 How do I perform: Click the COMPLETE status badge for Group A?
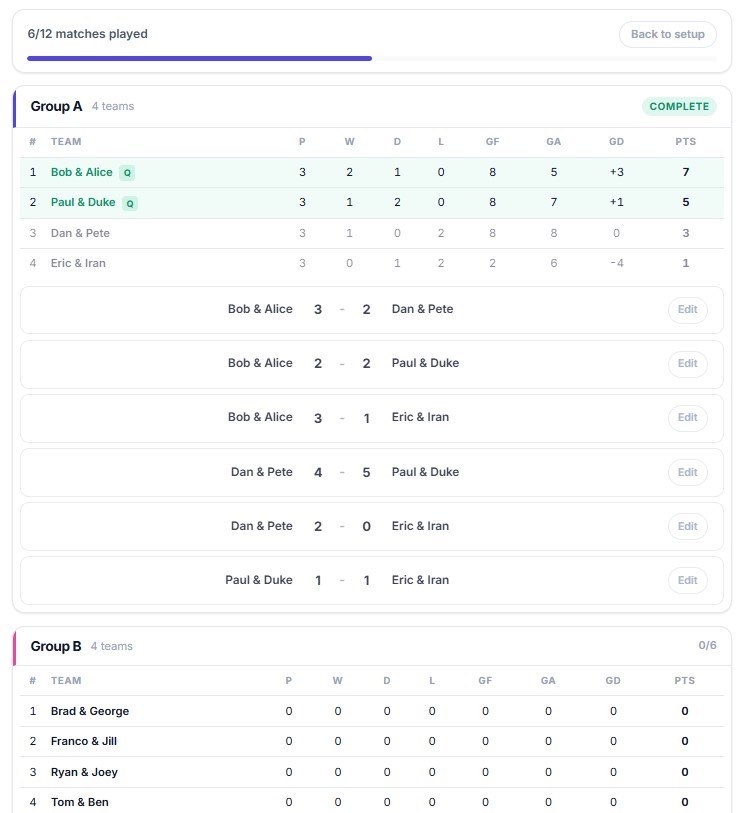(x=679, y=107)
